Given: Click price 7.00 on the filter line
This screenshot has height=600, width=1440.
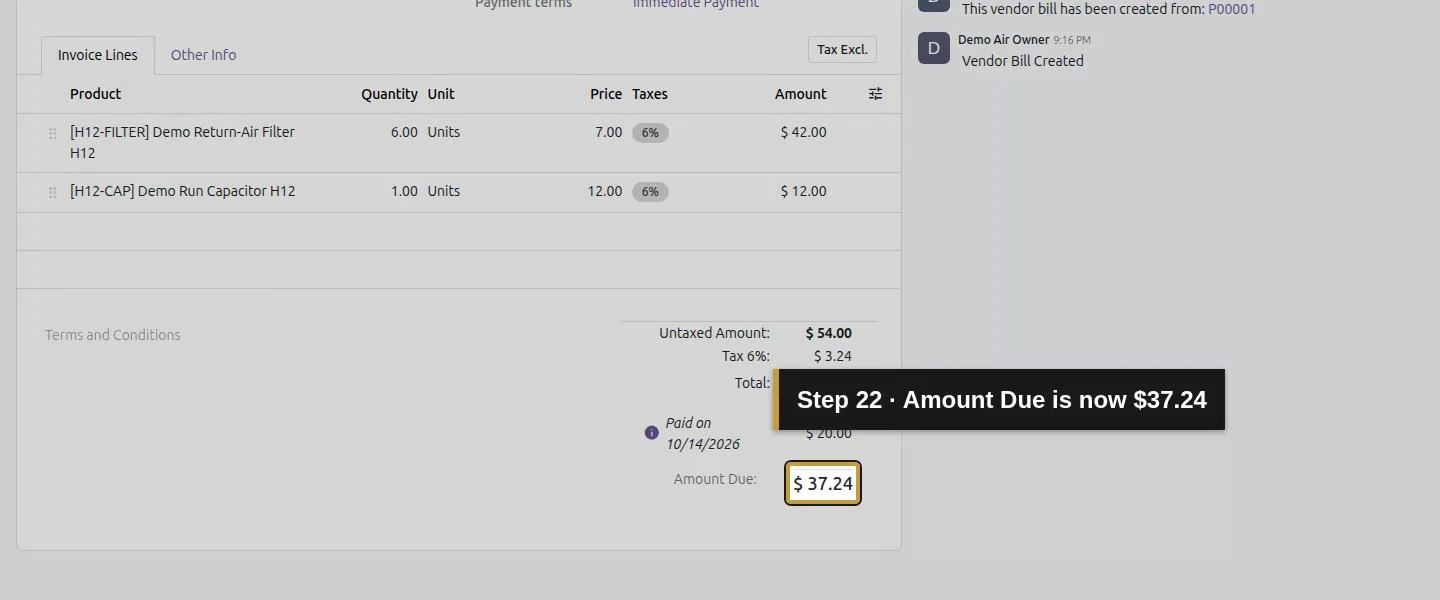Looking at the screenshot, I should click(x=608, y=132).
